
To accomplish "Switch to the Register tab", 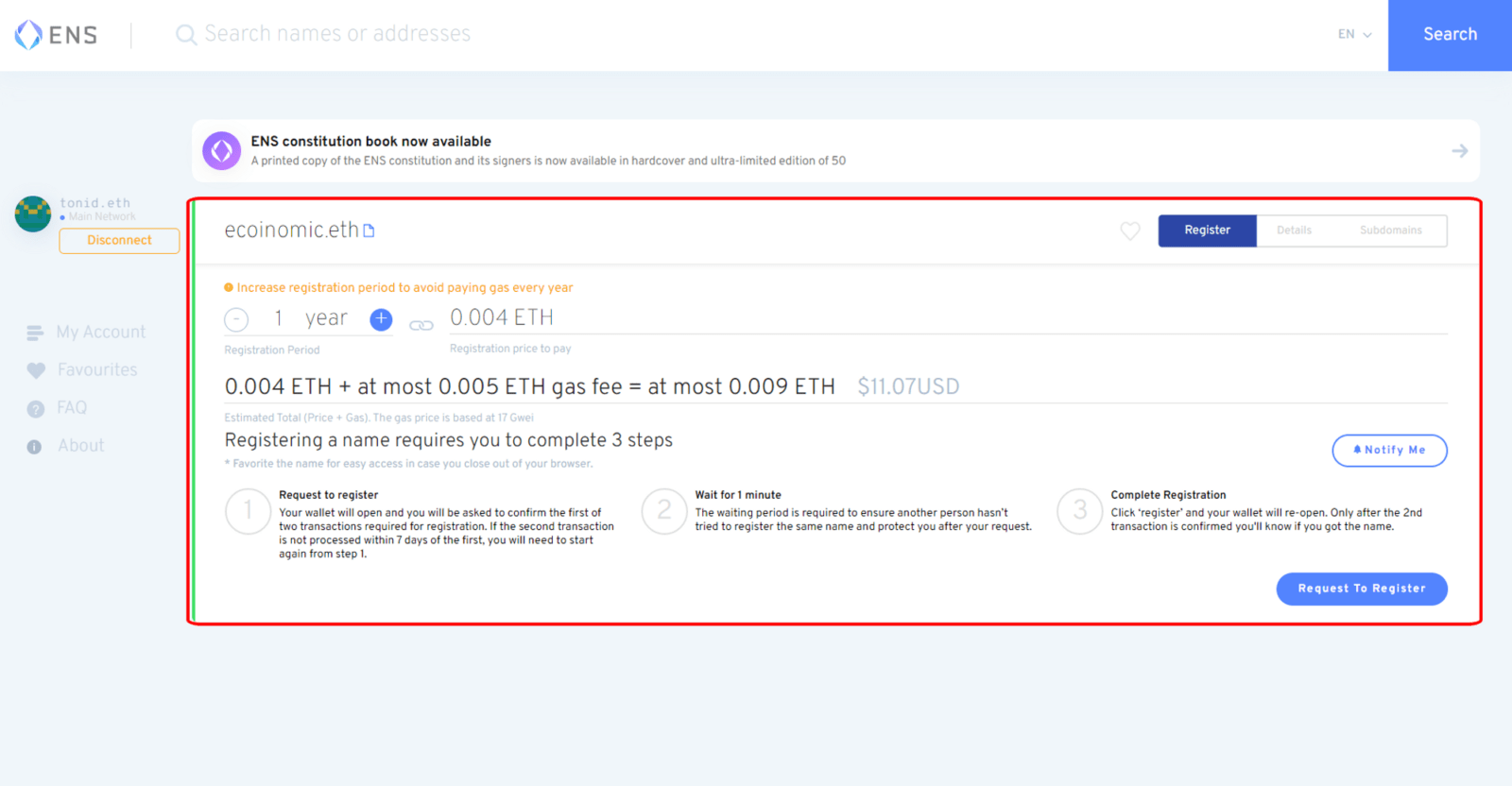I will 1207,231.
